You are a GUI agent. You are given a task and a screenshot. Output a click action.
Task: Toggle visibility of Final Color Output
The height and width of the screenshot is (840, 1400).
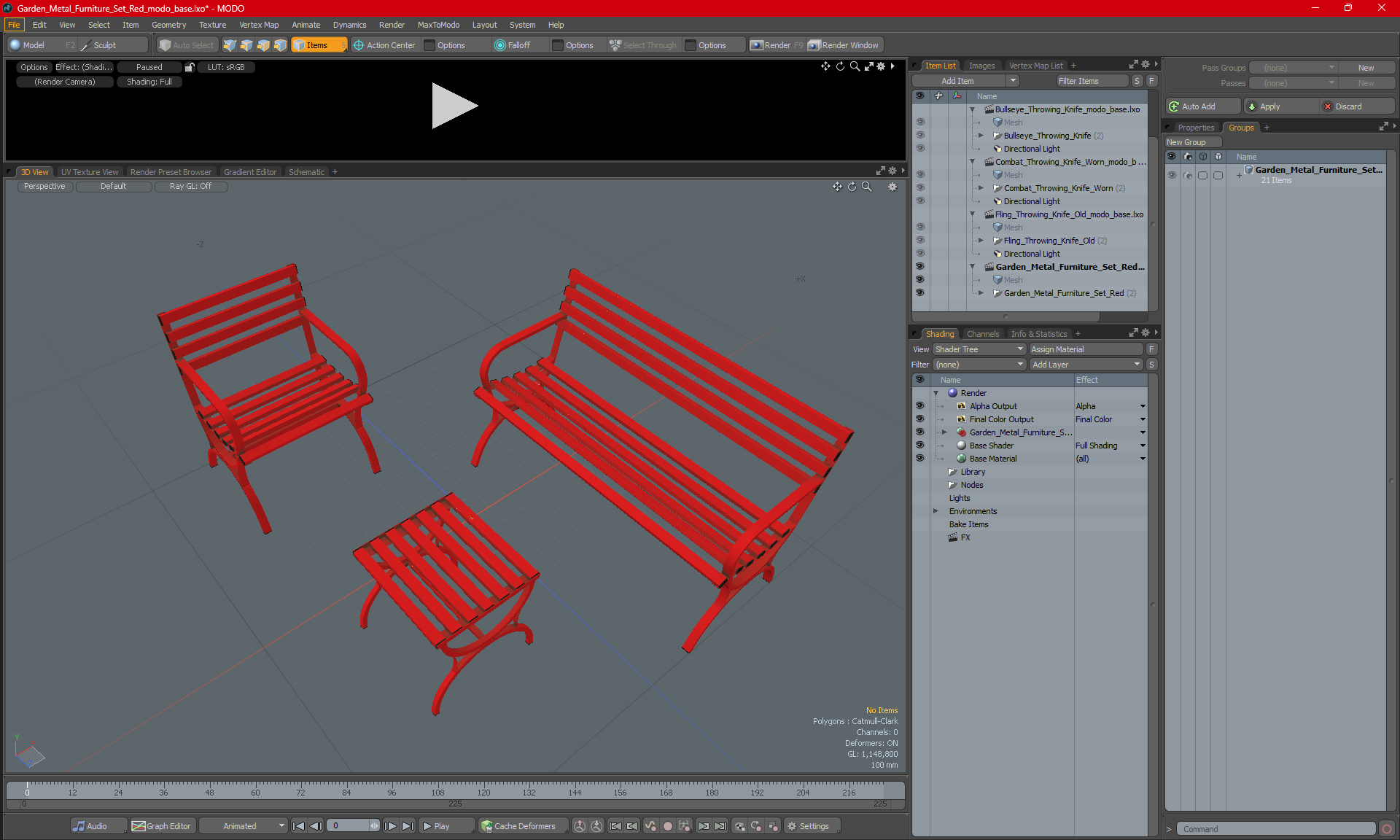(x=919, y=419)
